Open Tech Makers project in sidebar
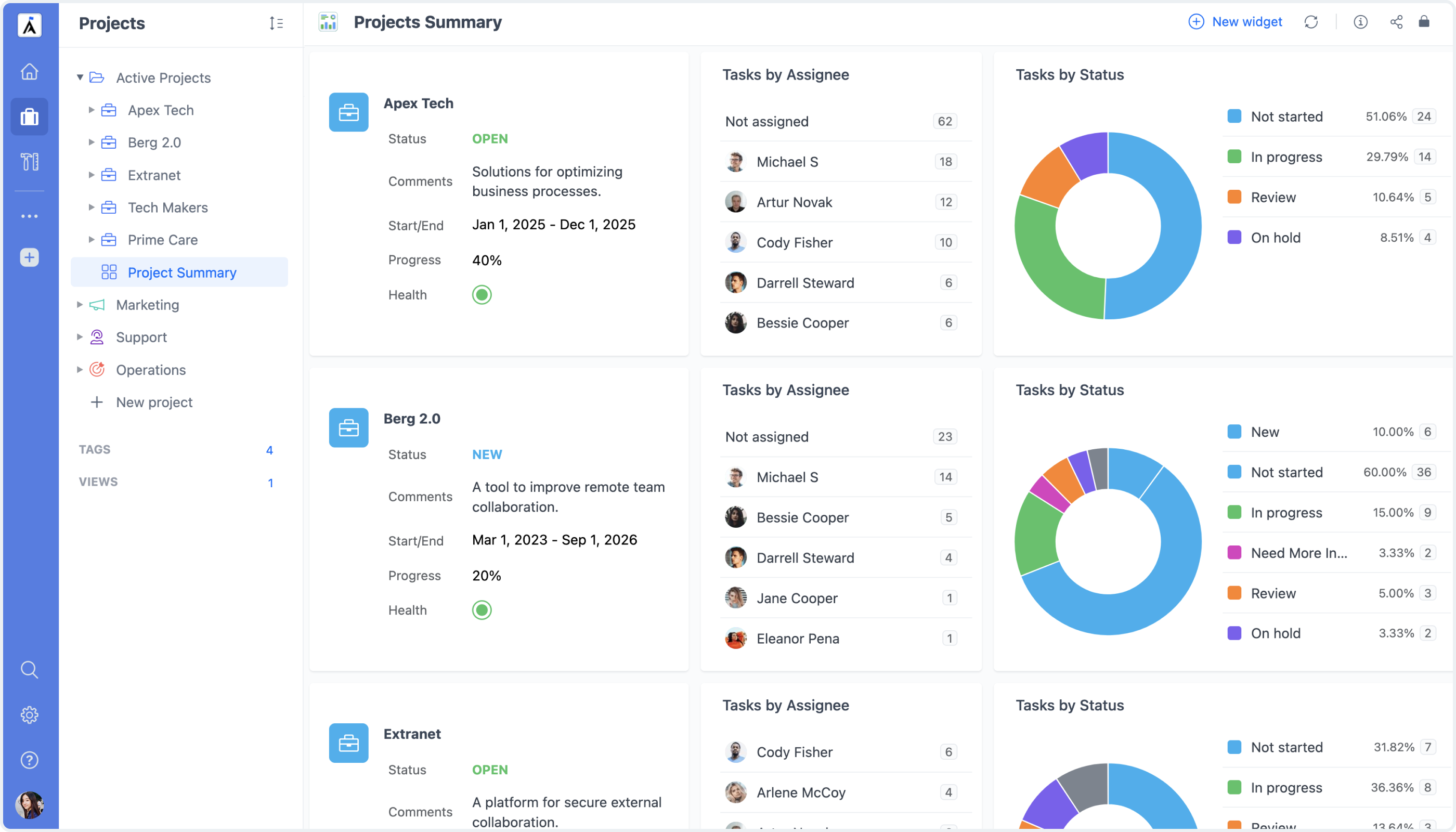 tap(167, 207)
